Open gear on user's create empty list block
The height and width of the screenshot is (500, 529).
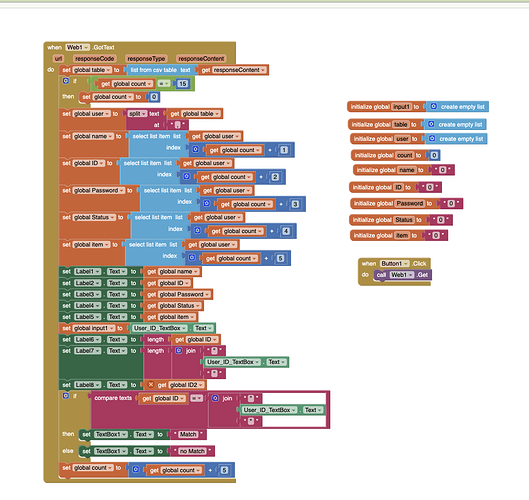click(x=432, y=139)
